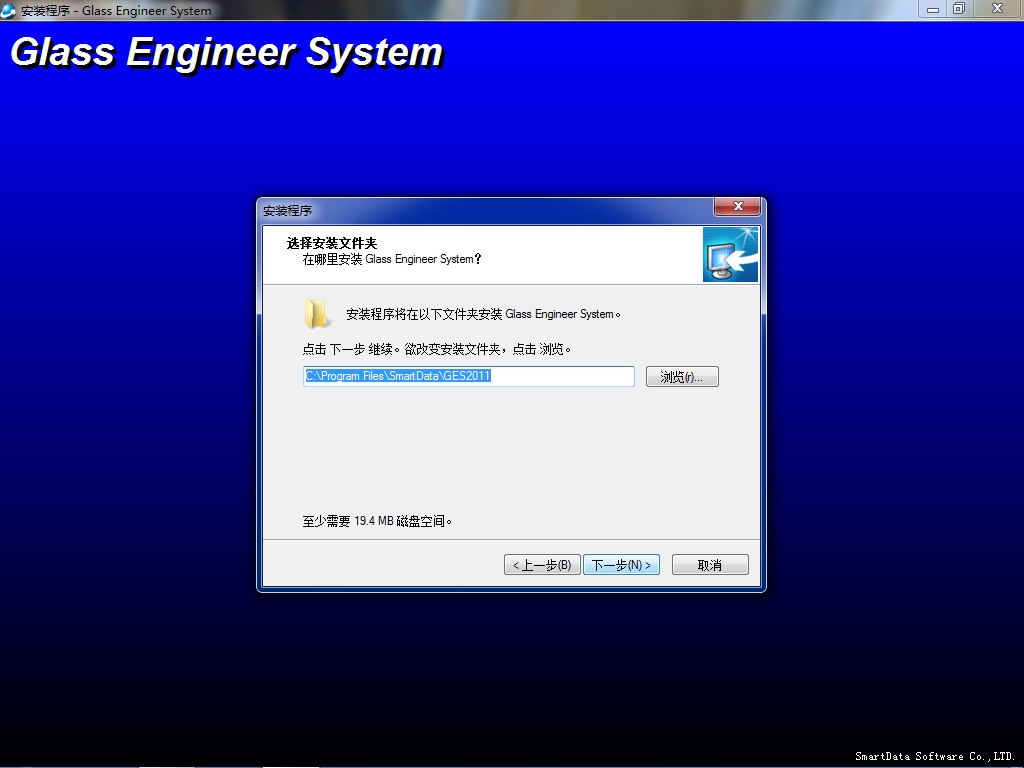Click the 在哪里安装 Glass Engineer System question text
Image resolution: width=1024 pixels, height=768 pixels.
[x=392, y=259]
